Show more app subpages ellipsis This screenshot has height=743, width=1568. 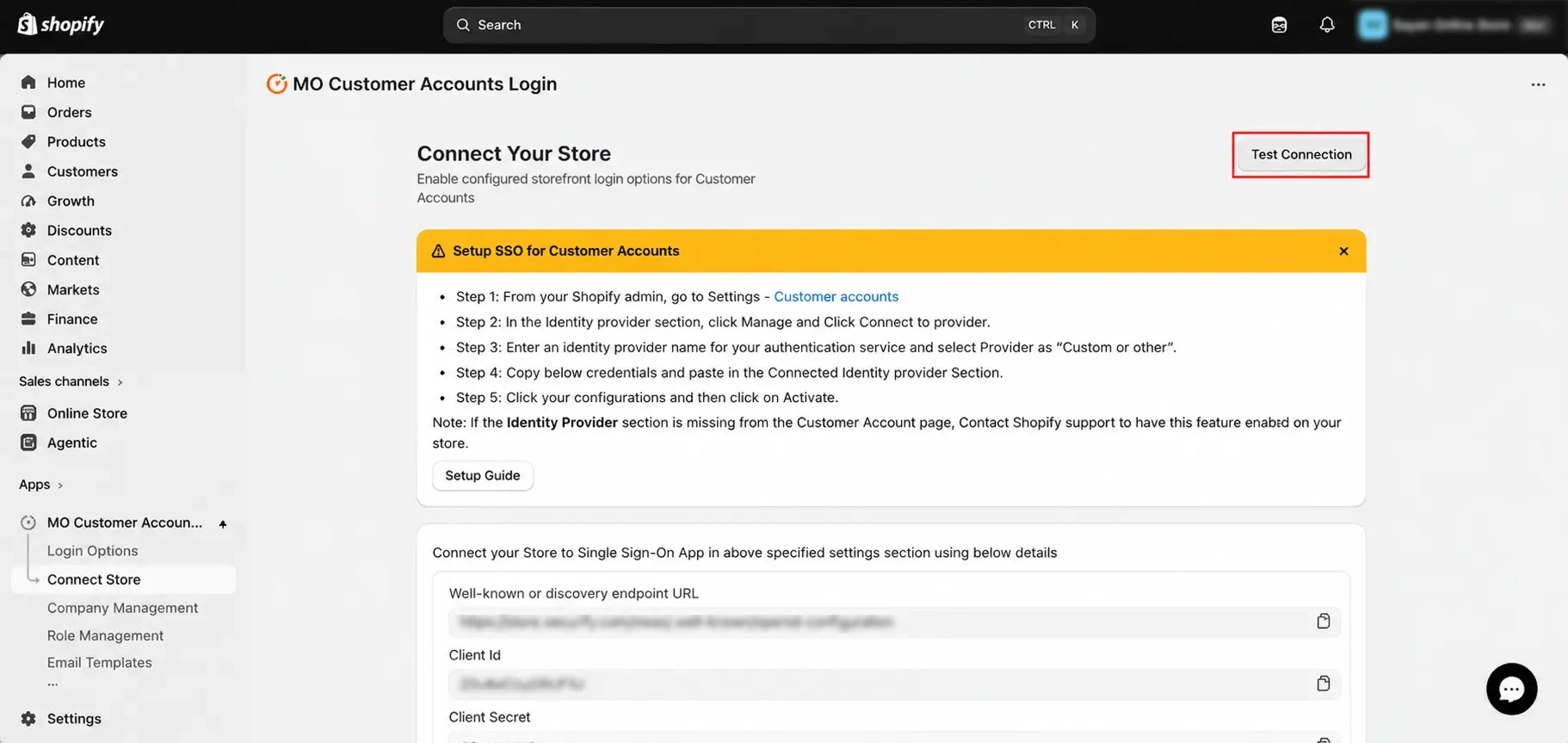click(52, 684)
